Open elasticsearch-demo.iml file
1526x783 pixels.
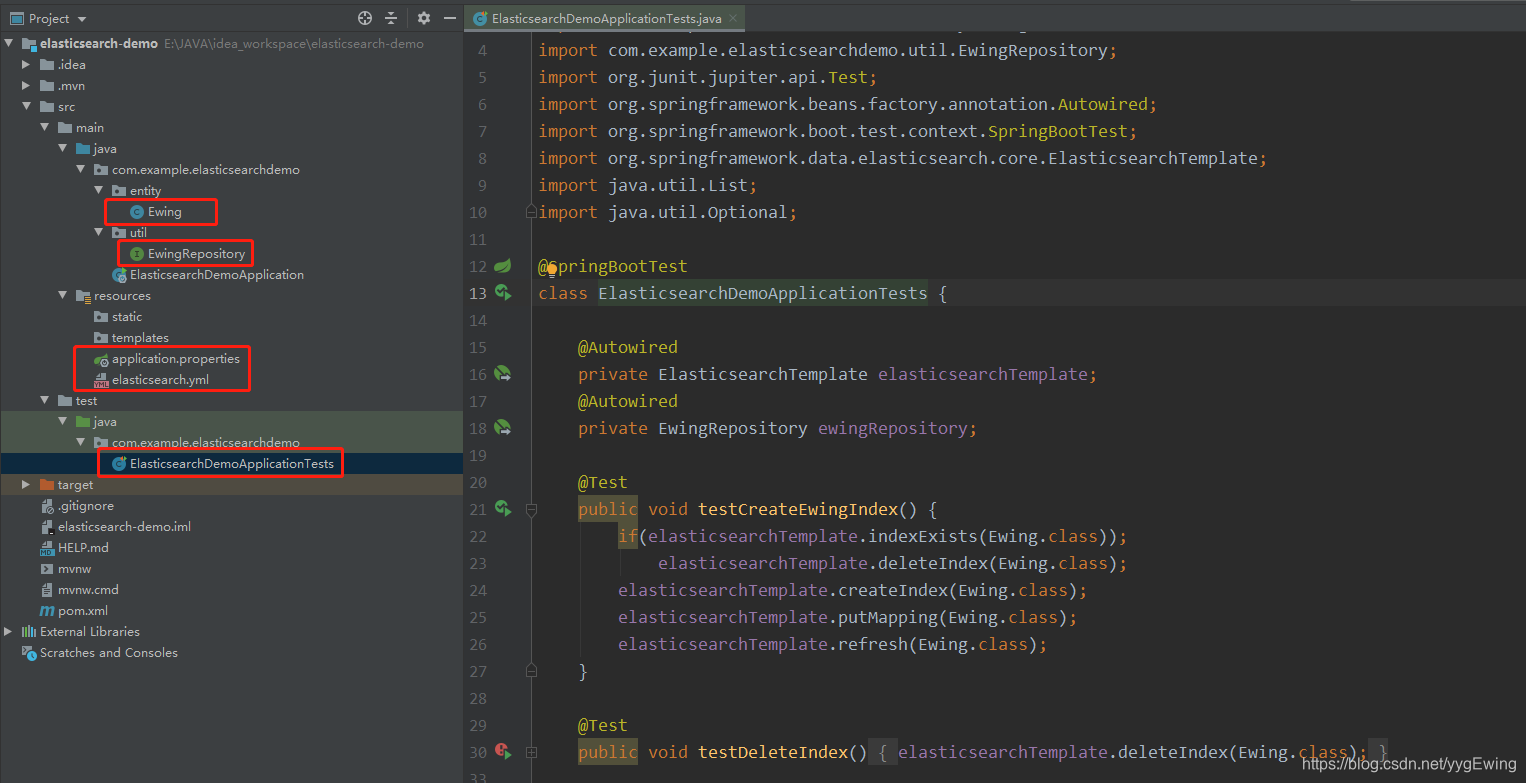(x=124, y=527)
